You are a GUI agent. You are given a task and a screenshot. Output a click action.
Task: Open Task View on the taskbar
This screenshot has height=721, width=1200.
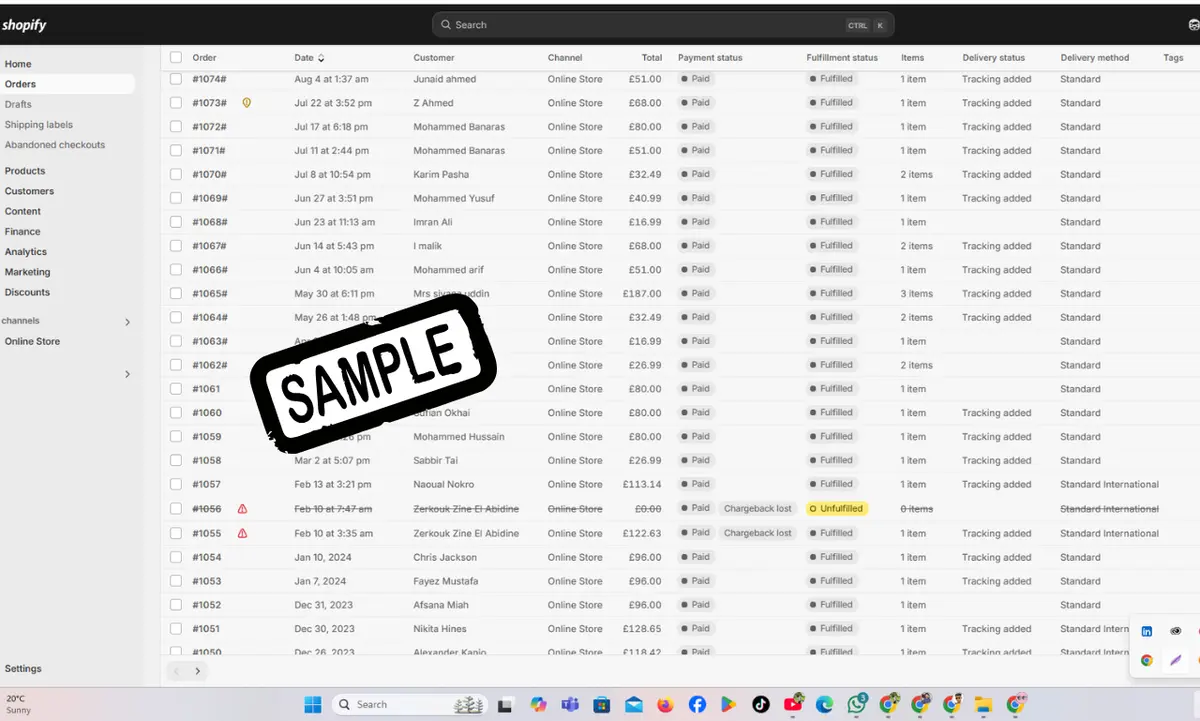pos(507,704)
